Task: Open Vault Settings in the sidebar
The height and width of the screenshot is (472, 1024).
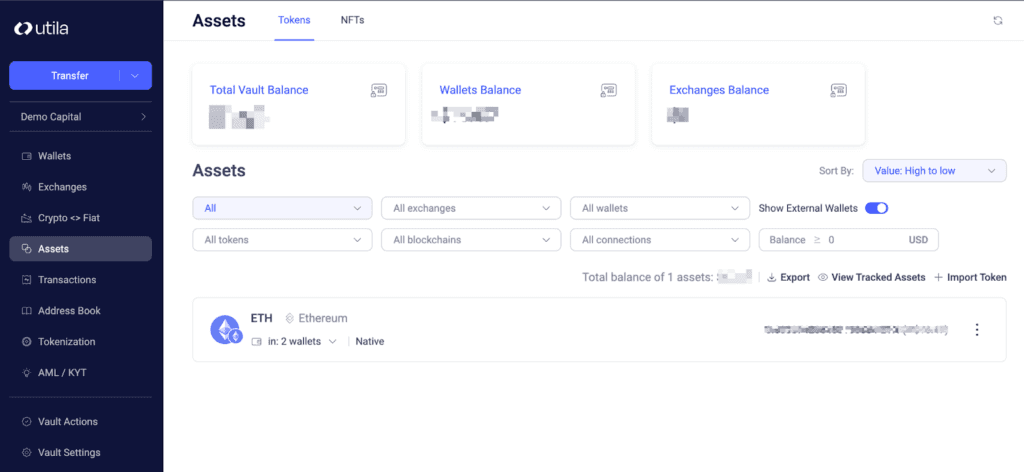Action: (80, 452)
